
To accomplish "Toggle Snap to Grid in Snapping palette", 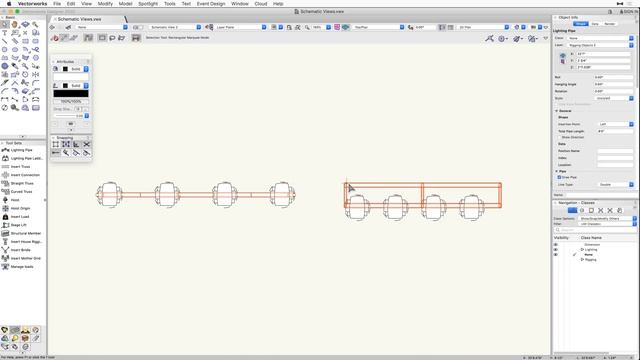I will tap(56, 144).
